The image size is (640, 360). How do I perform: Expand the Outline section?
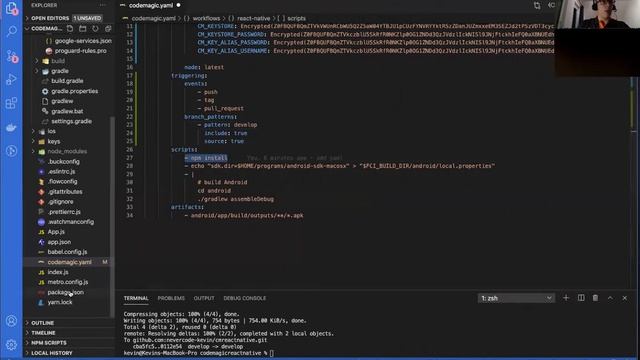point(42,323)
